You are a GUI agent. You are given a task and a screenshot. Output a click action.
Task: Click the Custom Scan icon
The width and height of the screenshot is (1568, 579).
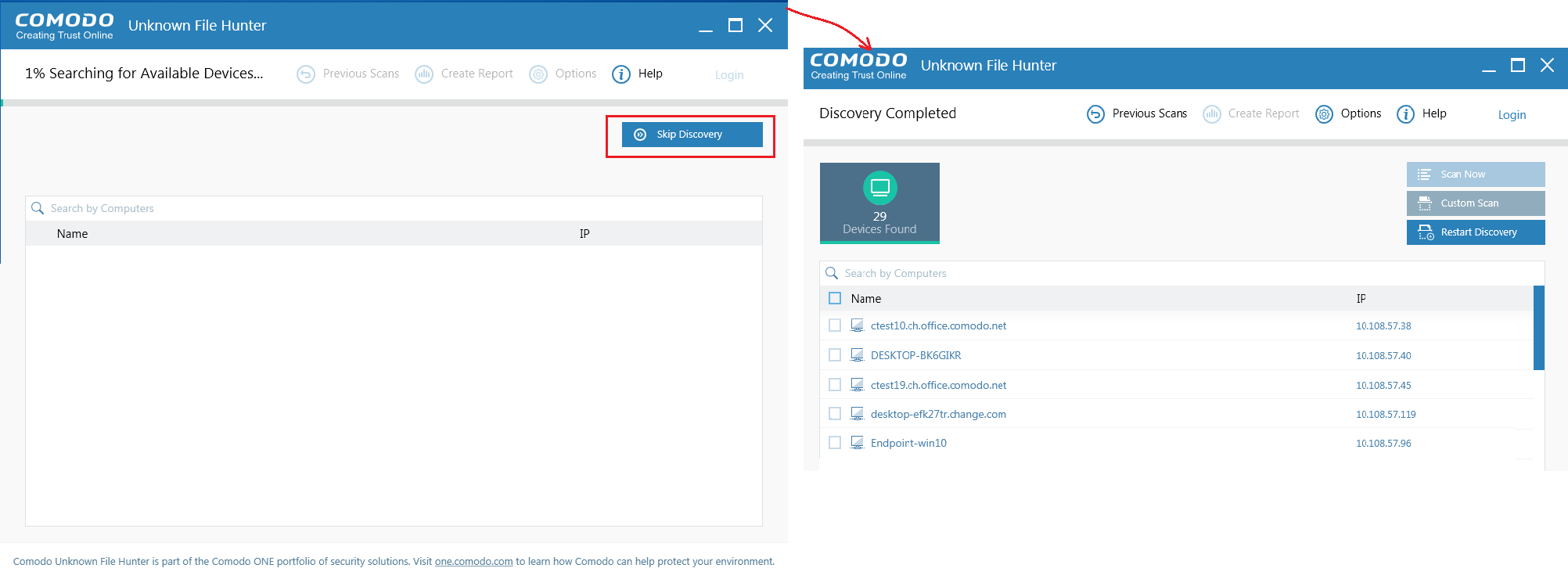[x=1425, y=203]
